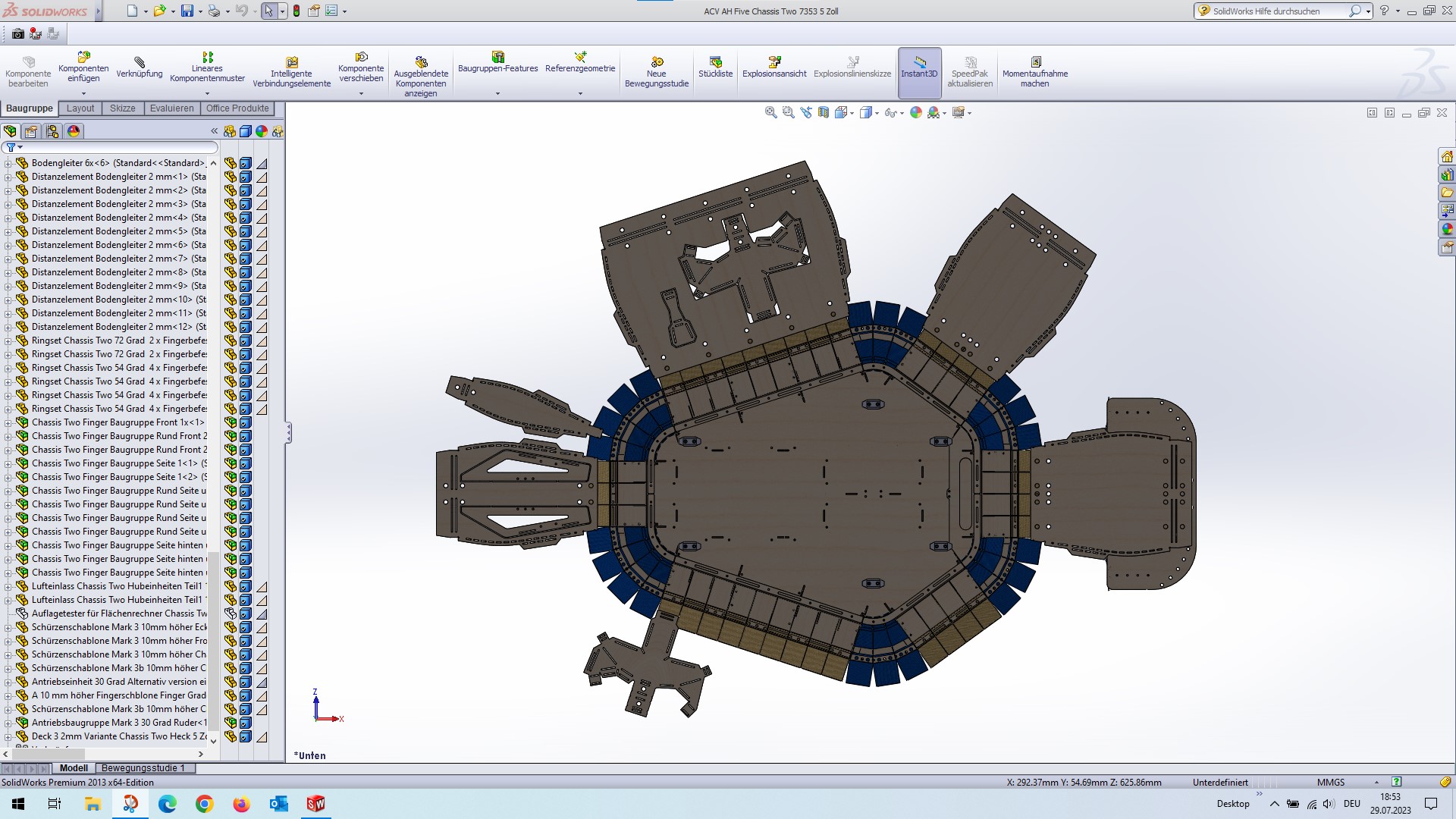Open the Baugruppen-Features dropdown arrow
The height and width of the screenshot is (819, 1456).
click(497, 94)
